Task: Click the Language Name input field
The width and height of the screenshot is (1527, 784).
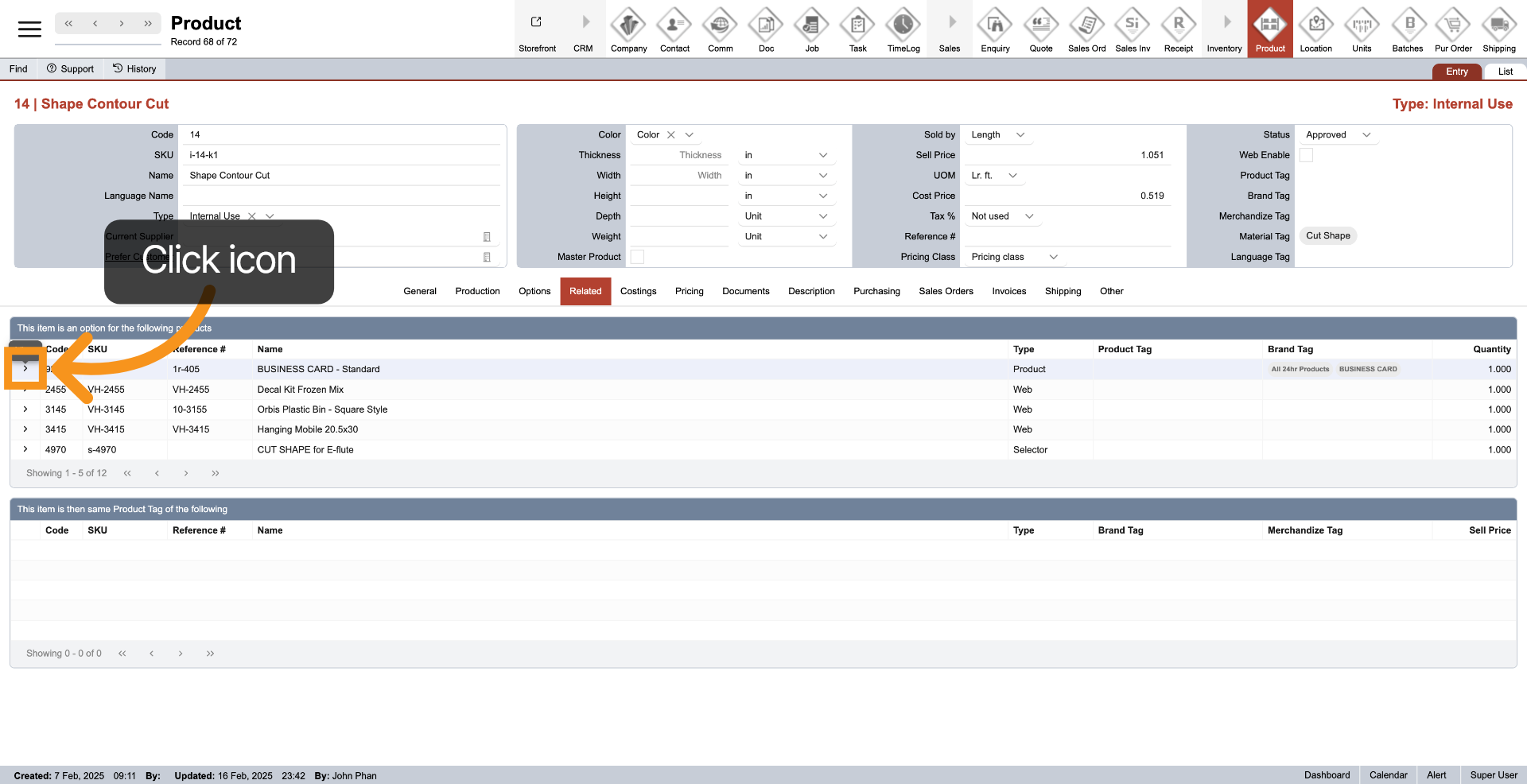Action: click(x=342, y=196)
